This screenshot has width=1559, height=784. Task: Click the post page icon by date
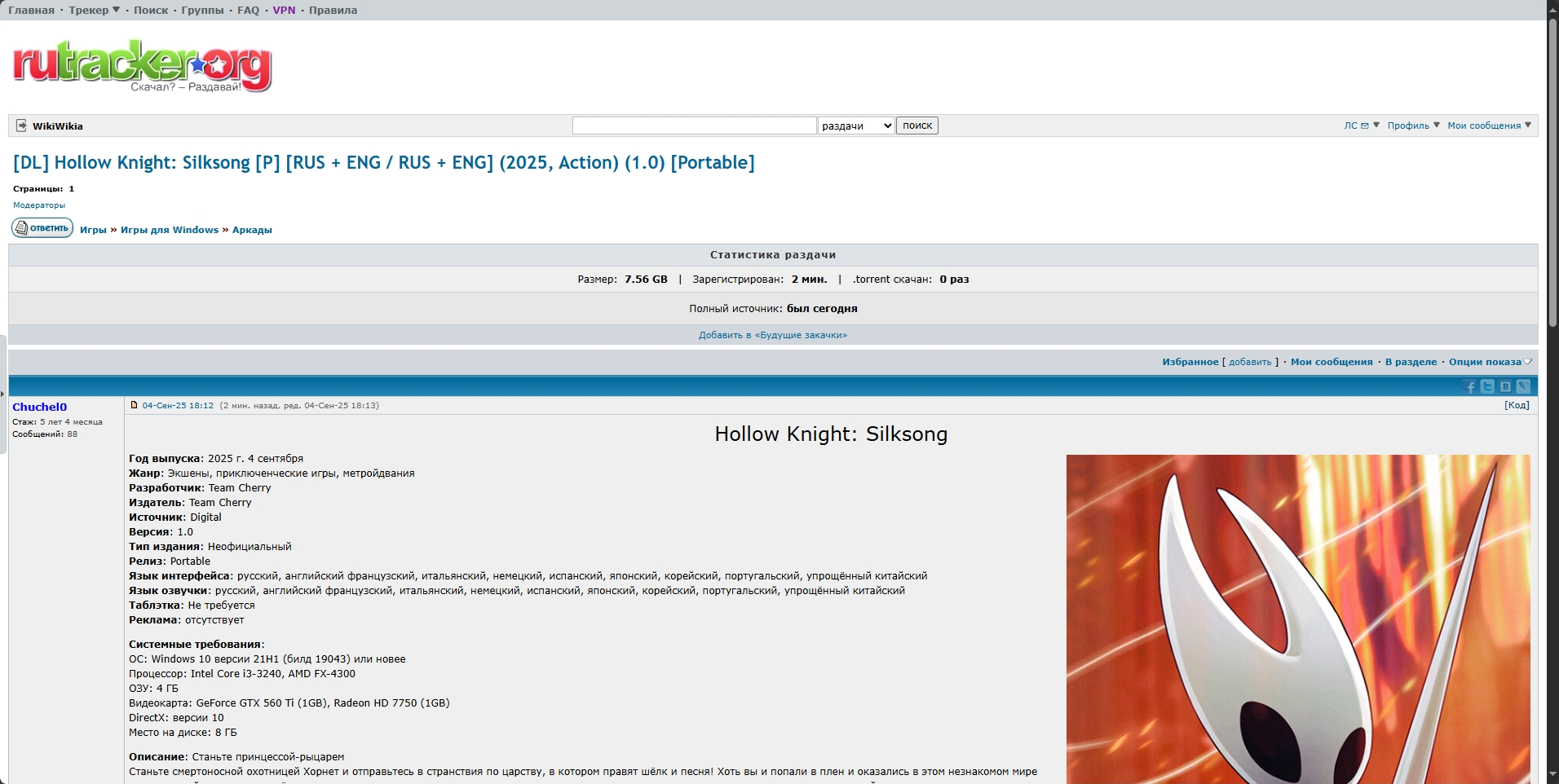coord(135,405)
